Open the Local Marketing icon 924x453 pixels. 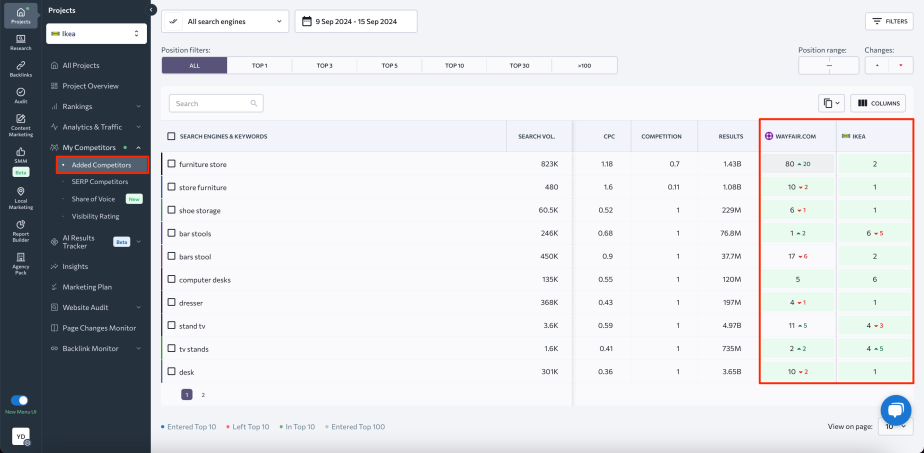pos(20,195)
